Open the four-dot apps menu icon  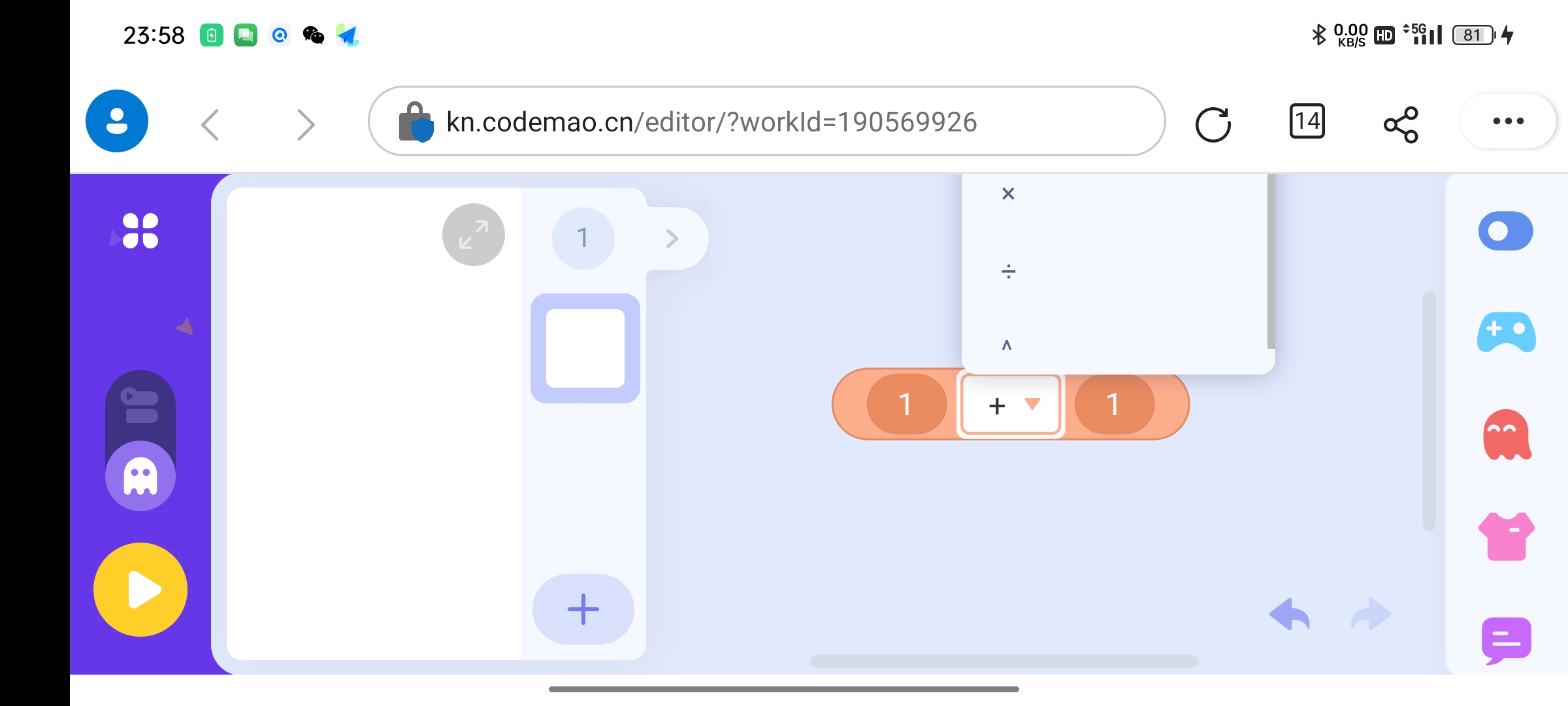click(x=140, y=231)
